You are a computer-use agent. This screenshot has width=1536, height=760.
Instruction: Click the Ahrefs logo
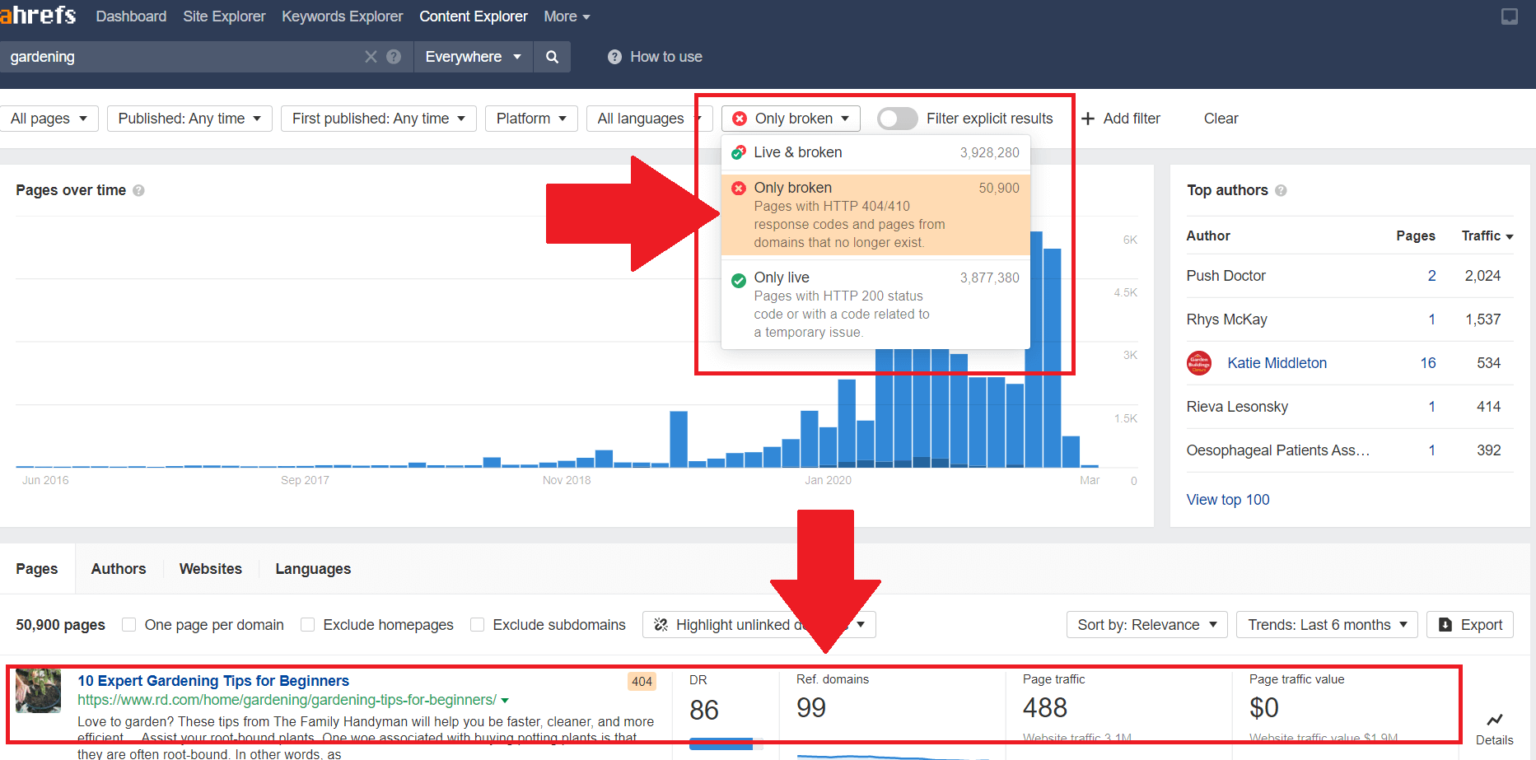point(38,16)
